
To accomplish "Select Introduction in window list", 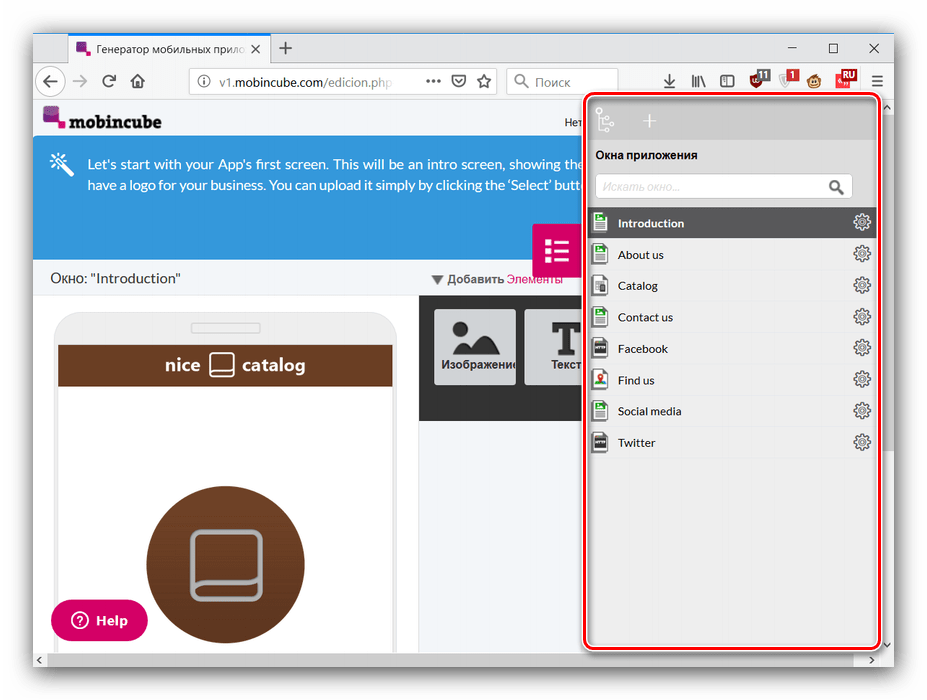I will (x=732, y=223).
